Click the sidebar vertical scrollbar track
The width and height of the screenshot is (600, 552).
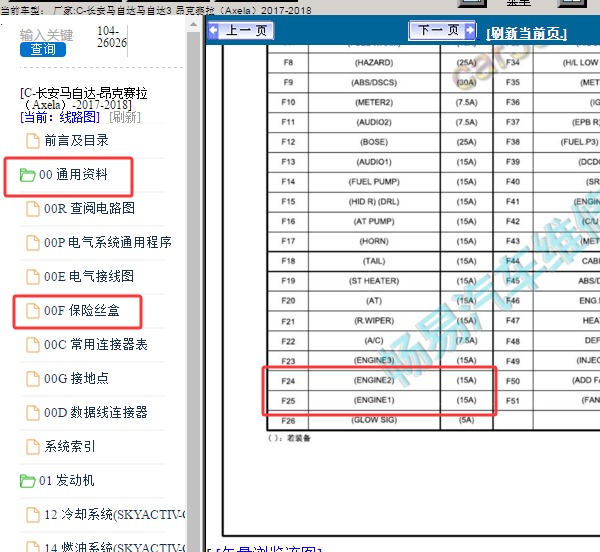point(194,292)
